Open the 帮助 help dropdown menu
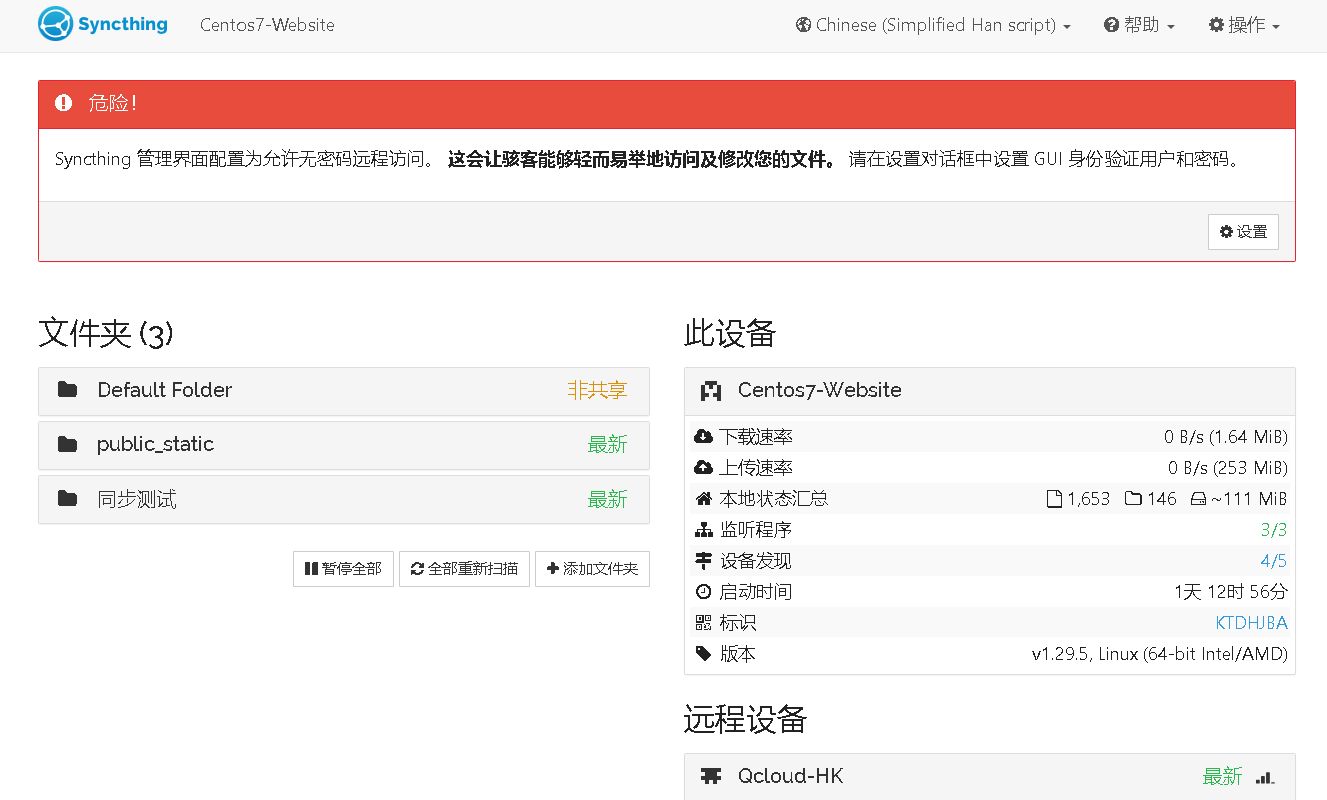 click(1139, 25)
